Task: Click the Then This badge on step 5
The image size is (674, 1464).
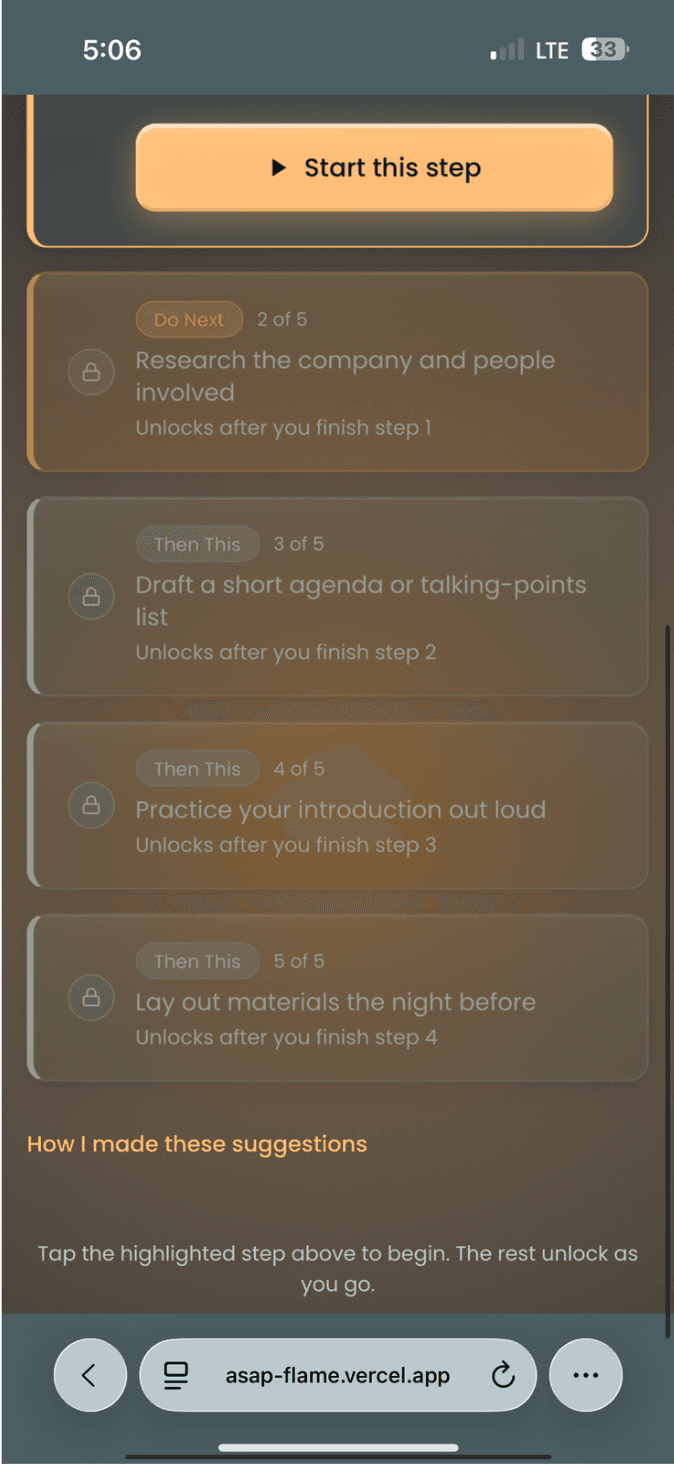Action: (x=197, y=961)
